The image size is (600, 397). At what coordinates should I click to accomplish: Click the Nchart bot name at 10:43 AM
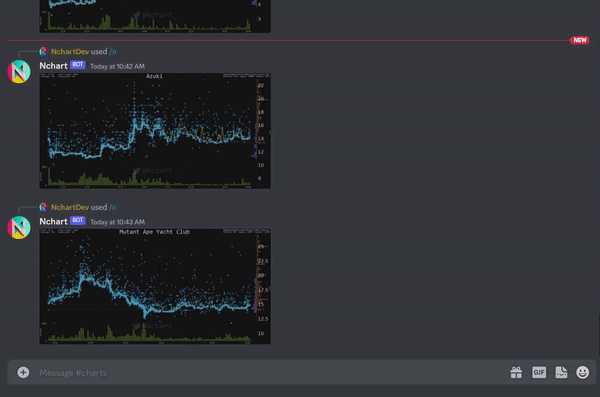53,222
